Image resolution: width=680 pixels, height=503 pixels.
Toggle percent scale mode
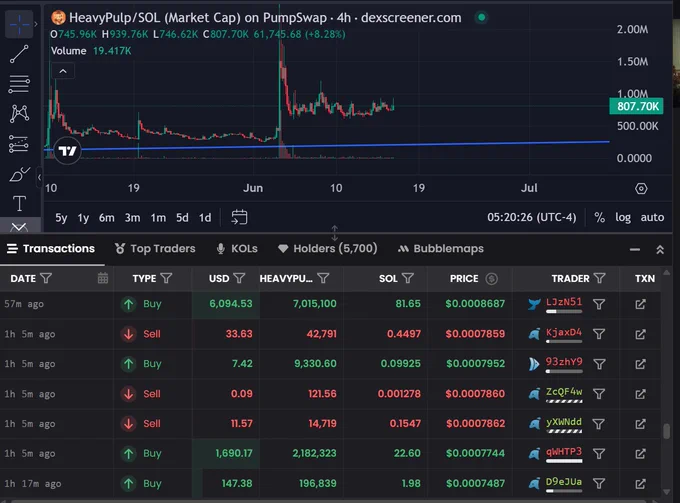click(x=599, y=217)
